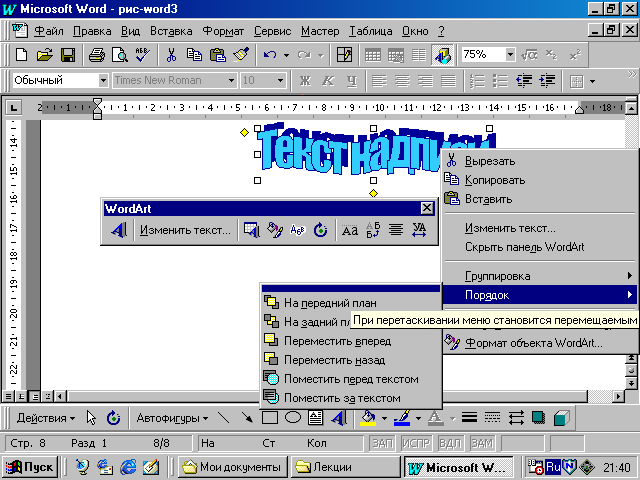The width and height of the screenshot is (640, 480).
Task: Toggle Bold formatting button Ж
Action: coord(305,80)
